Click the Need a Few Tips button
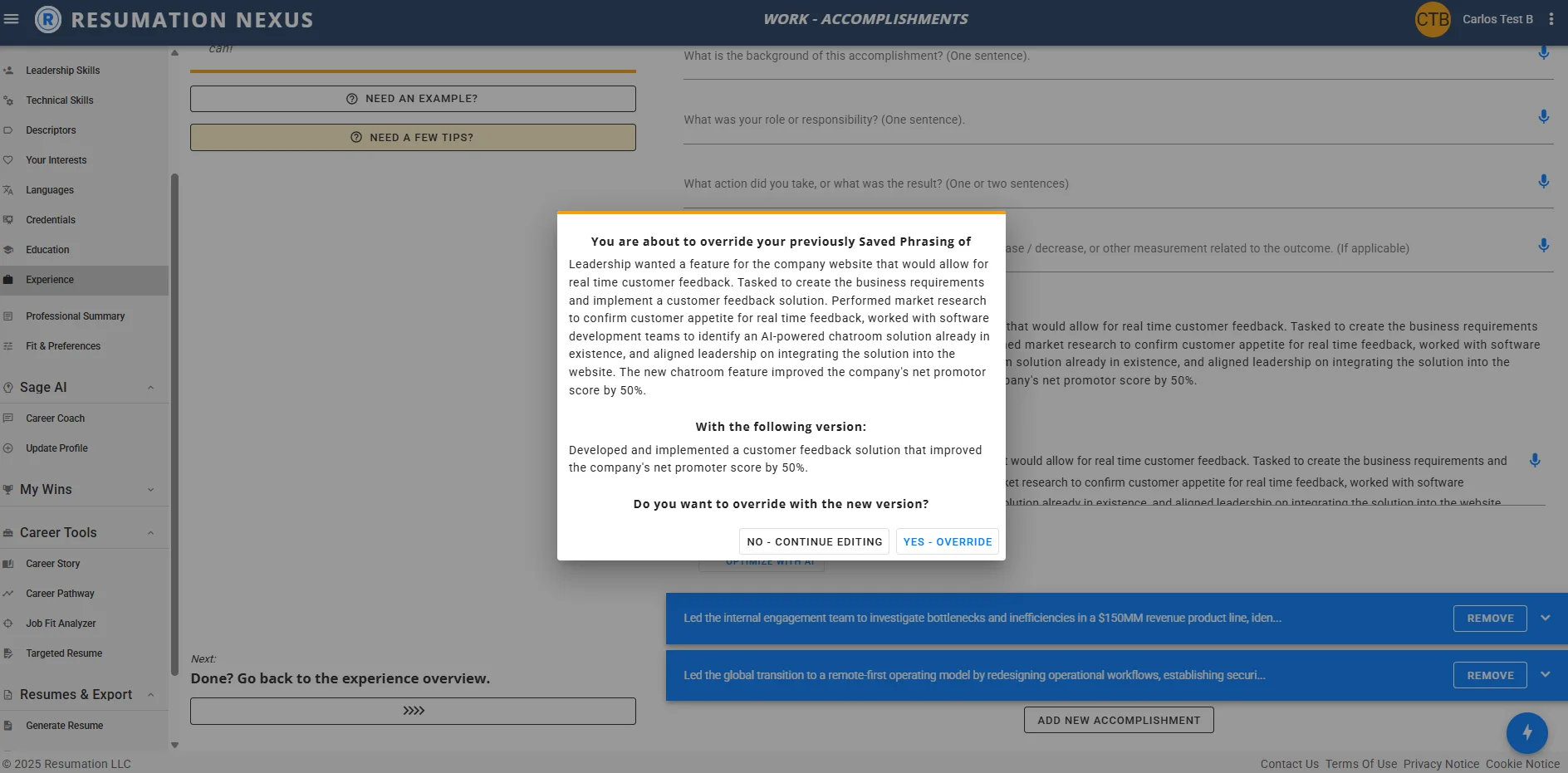 click(x=413, y=138)
